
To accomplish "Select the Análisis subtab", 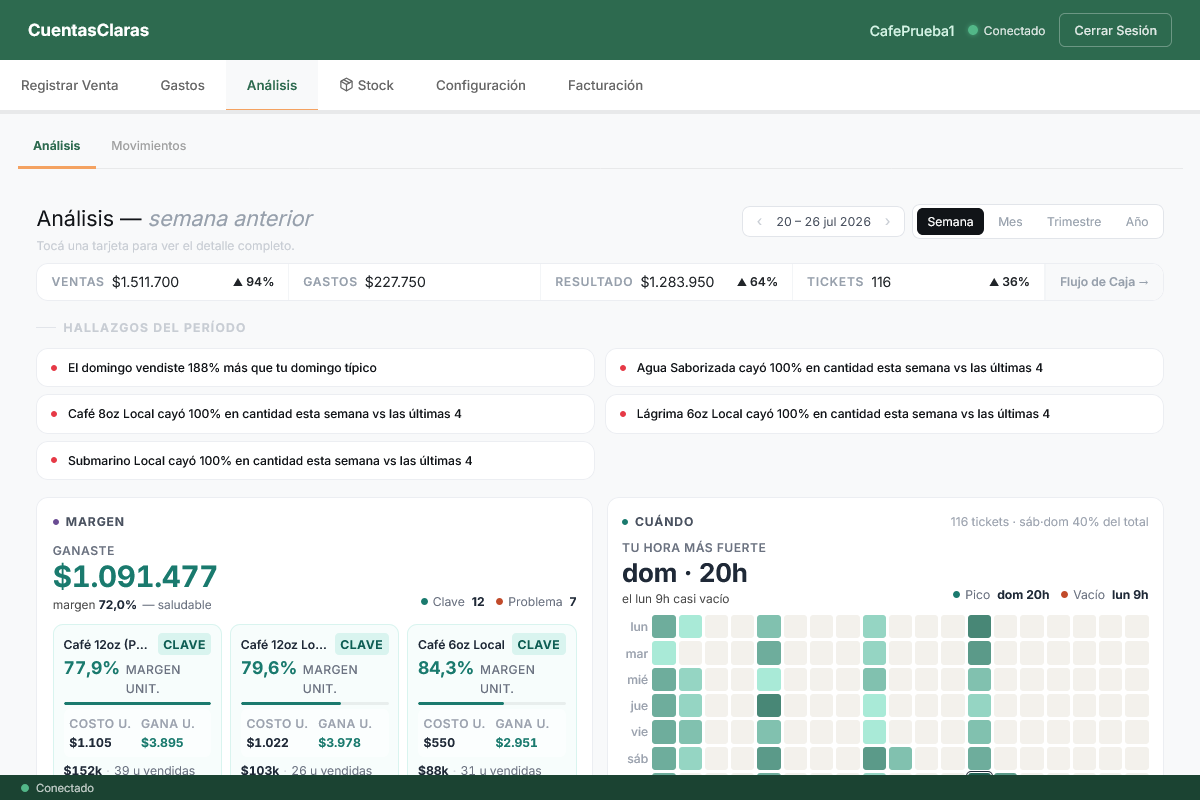I will 57,146.
